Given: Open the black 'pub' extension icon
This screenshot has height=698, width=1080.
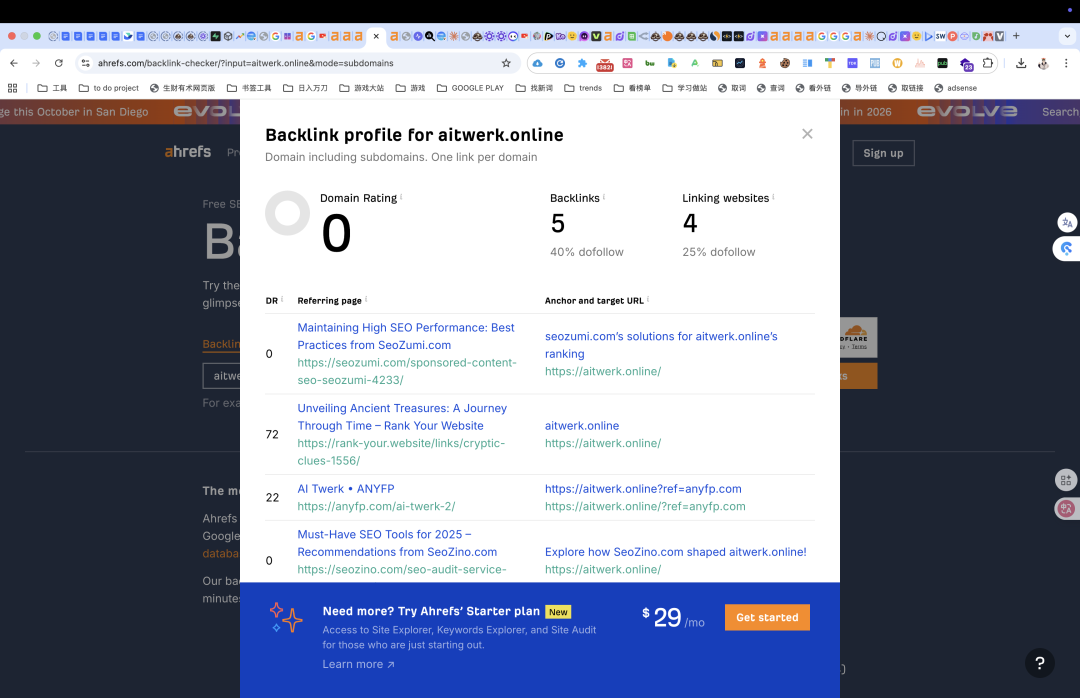Looking at the screenshot, I should point(942,63).
